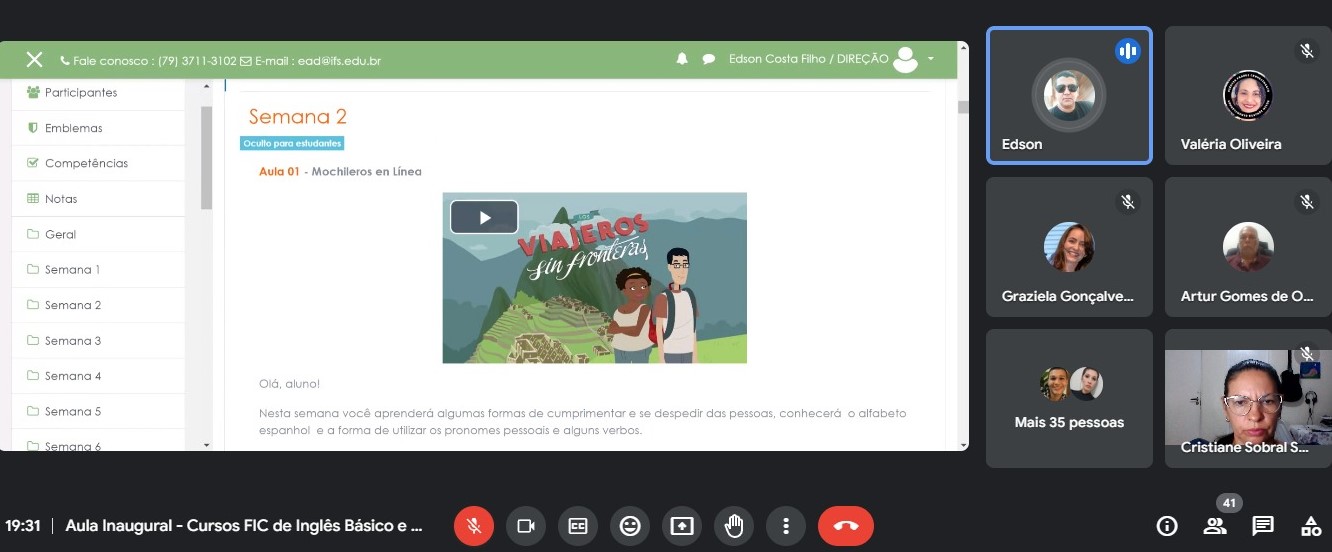Close the sidebar with the X icon
This screenshot has height=552, width=1332.
point(34,60)
